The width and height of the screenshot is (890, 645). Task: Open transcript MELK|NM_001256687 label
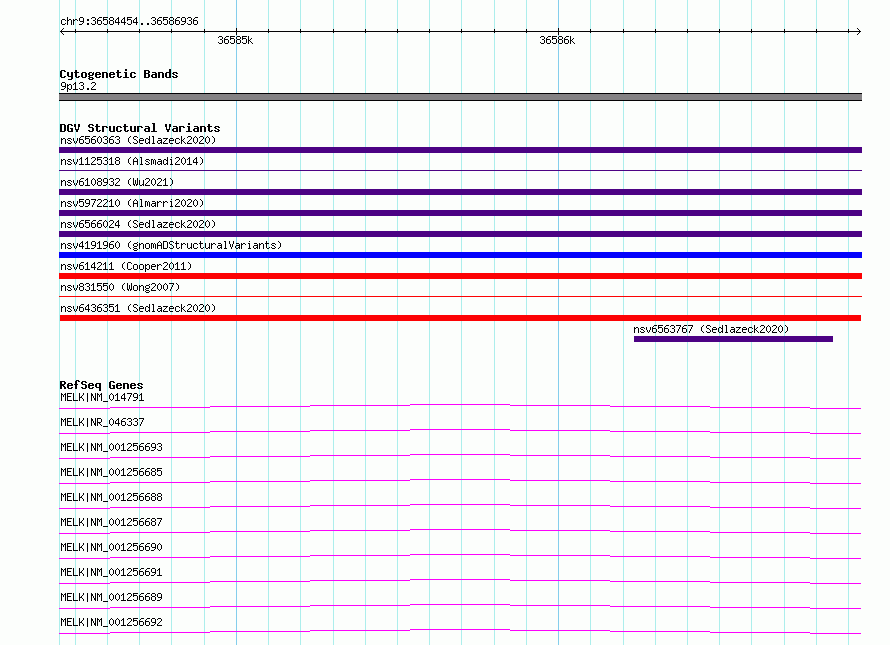click(x=111, y=522)
